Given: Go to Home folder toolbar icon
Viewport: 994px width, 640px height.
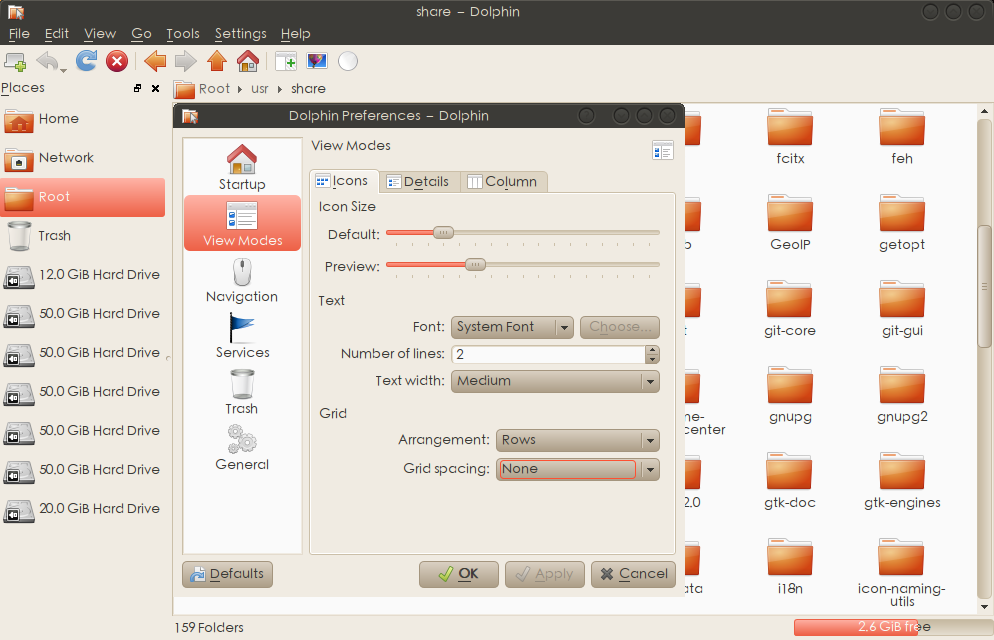Looking at the screenshot, I should (248, 61).
